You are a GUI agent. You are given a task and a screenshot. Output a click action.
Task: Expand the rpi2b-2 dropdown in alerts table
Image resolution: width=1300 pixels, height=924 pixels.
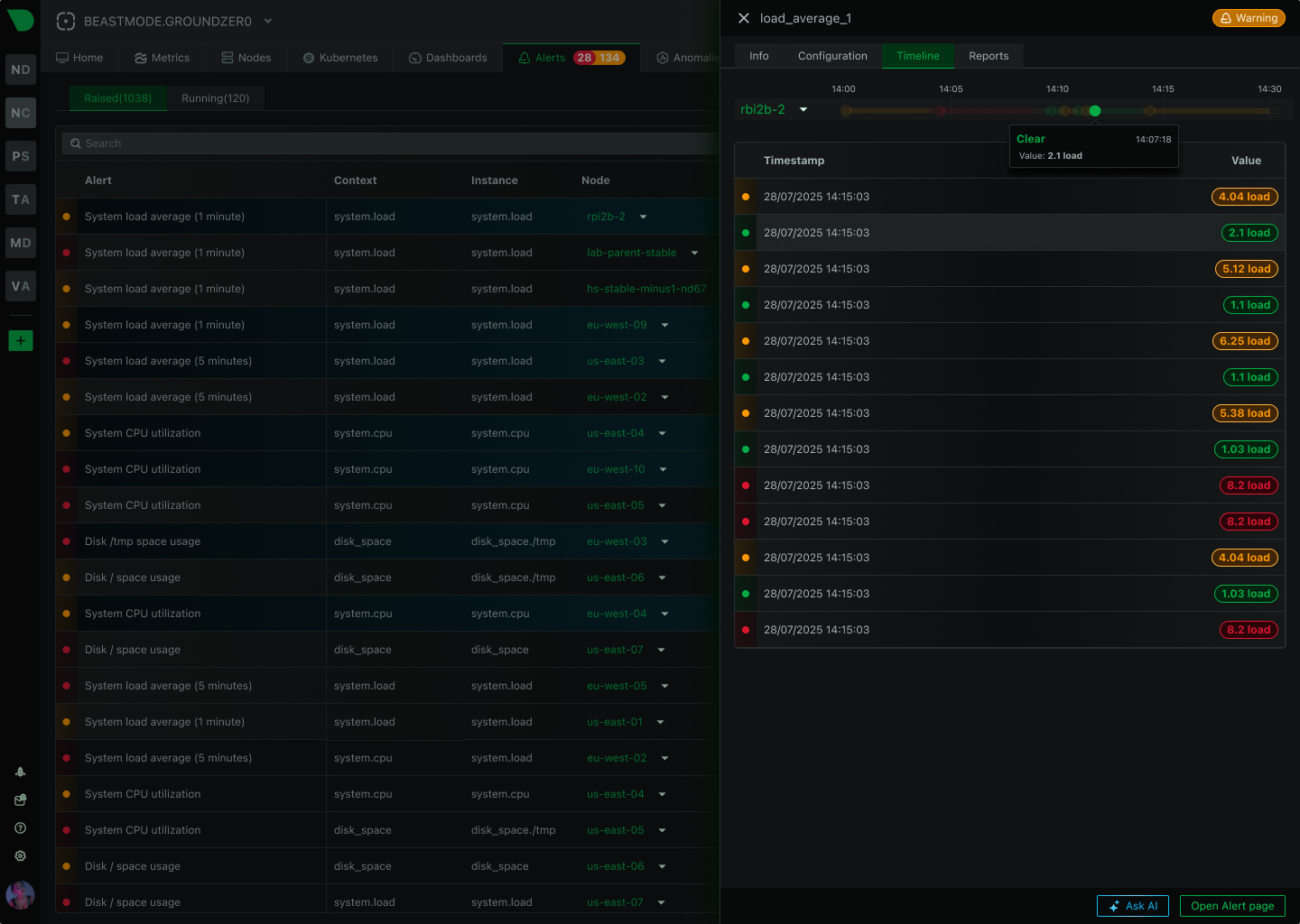tap(643, 217)
